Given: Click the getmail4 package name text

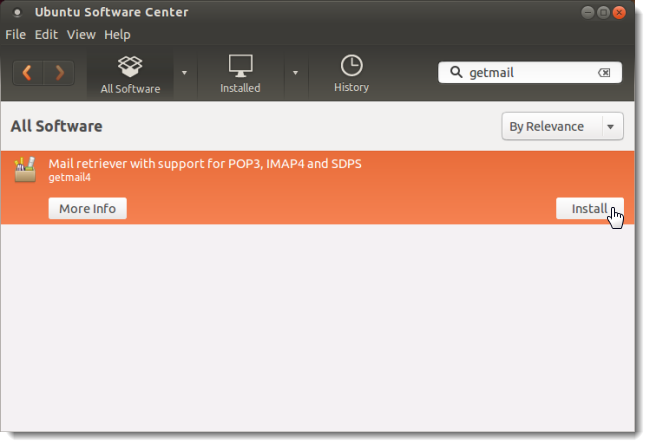Looking at the screenshot, I should (x=69, y=177).
